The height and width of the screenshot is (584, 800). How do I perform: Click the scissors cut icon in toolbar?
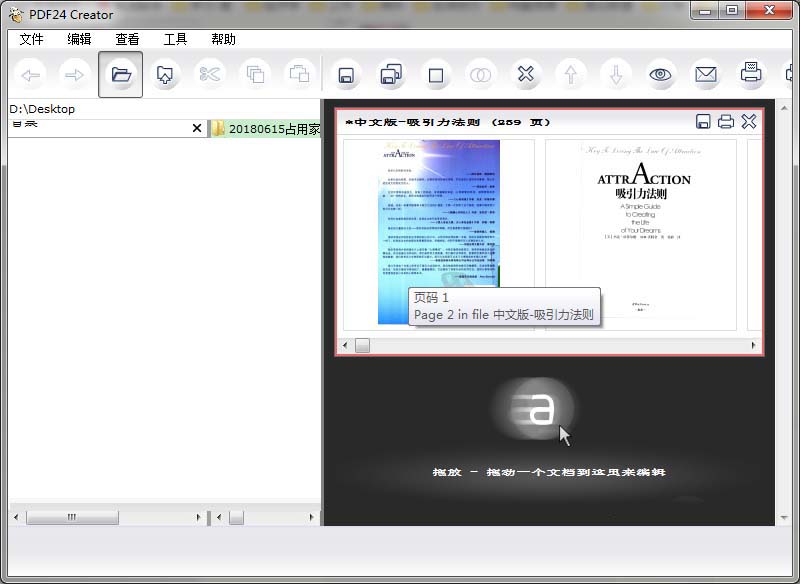[209, 75]
